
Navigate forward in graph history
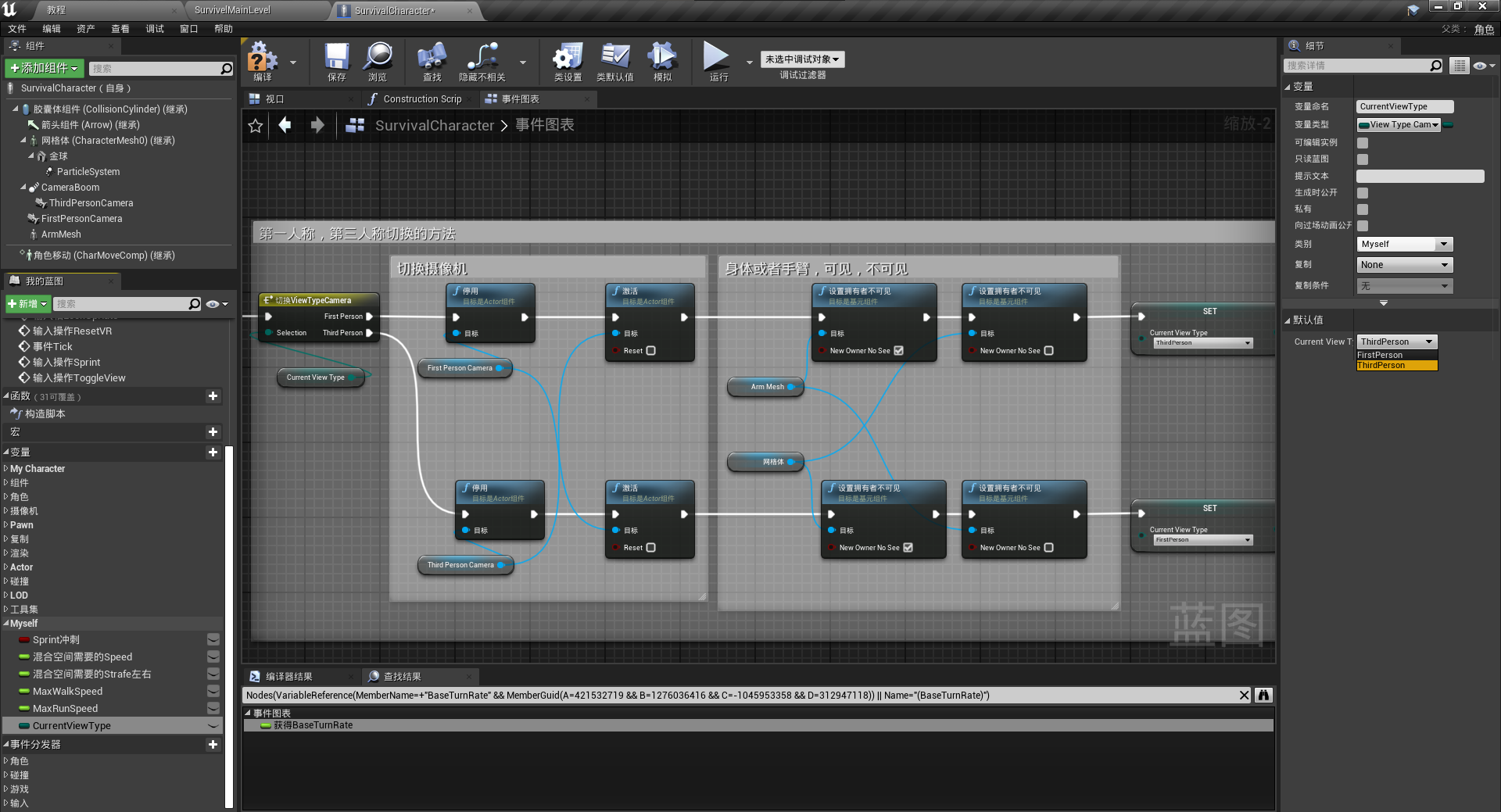pos(317,125)
